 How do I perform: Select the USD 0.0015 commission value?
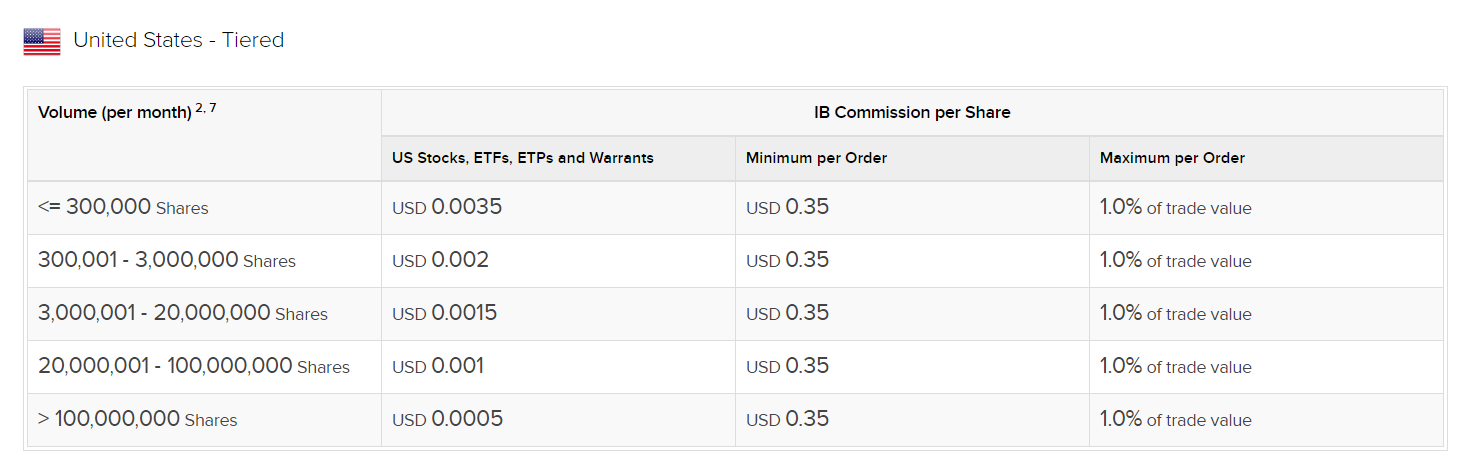coord(444,313)
